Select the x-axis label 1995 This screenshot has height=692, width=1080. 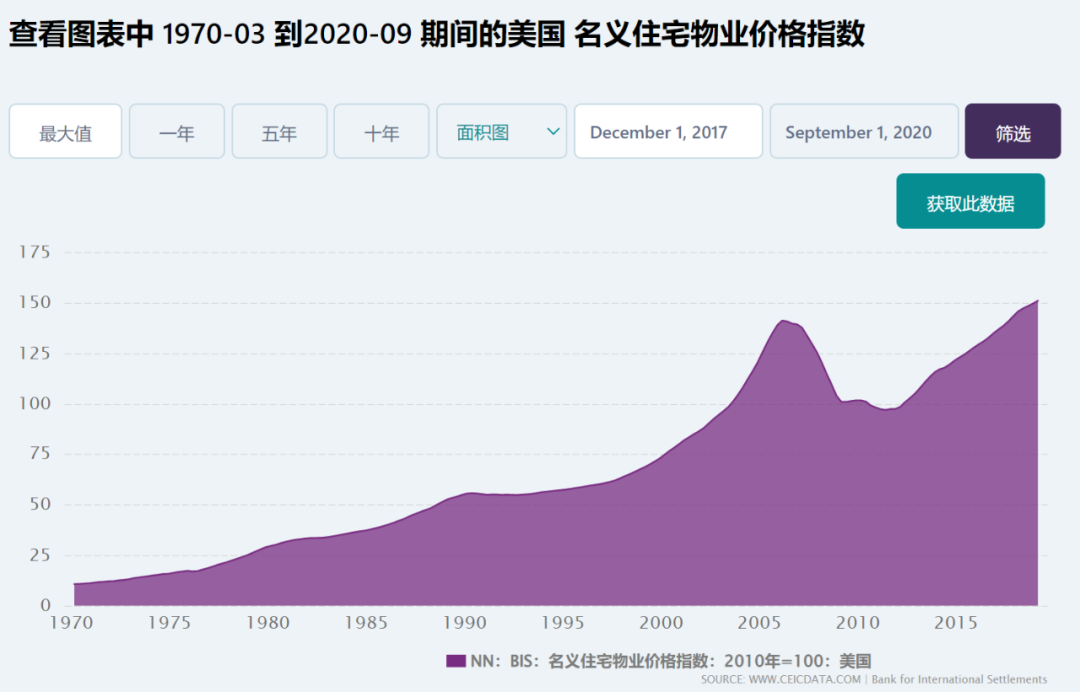[563, 623]
